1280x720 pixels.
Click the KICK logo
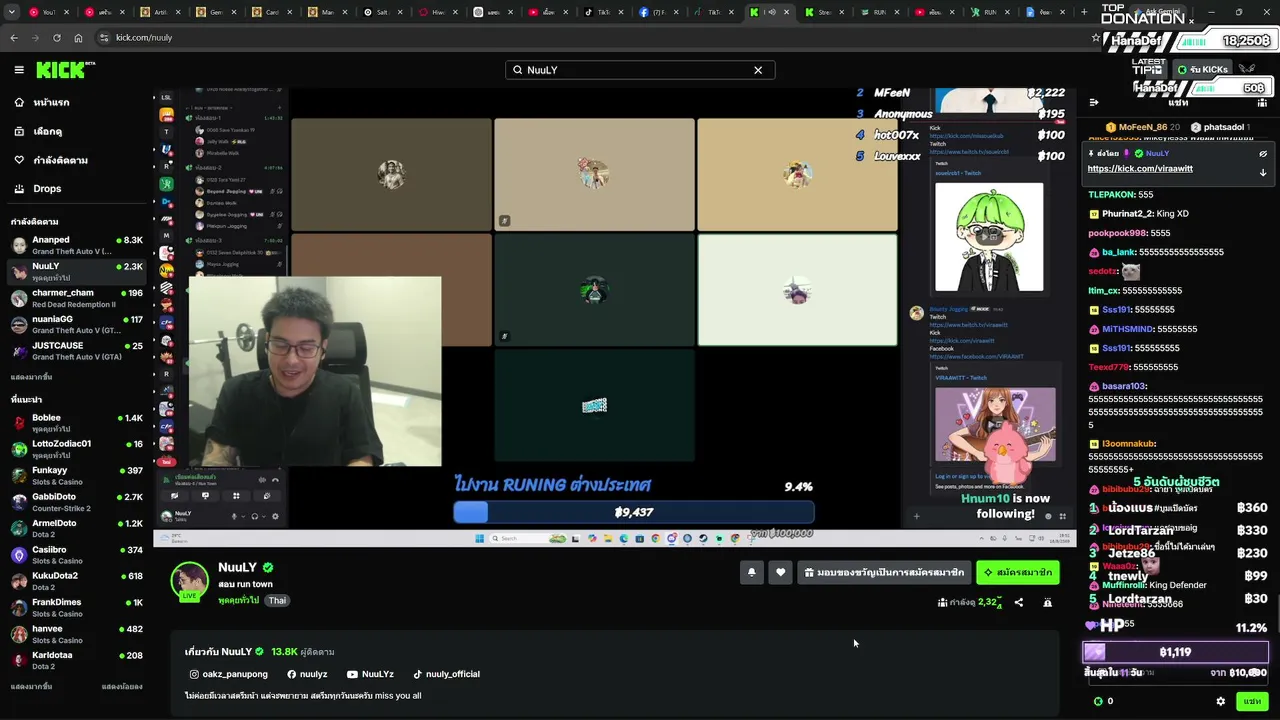(65, 70)
